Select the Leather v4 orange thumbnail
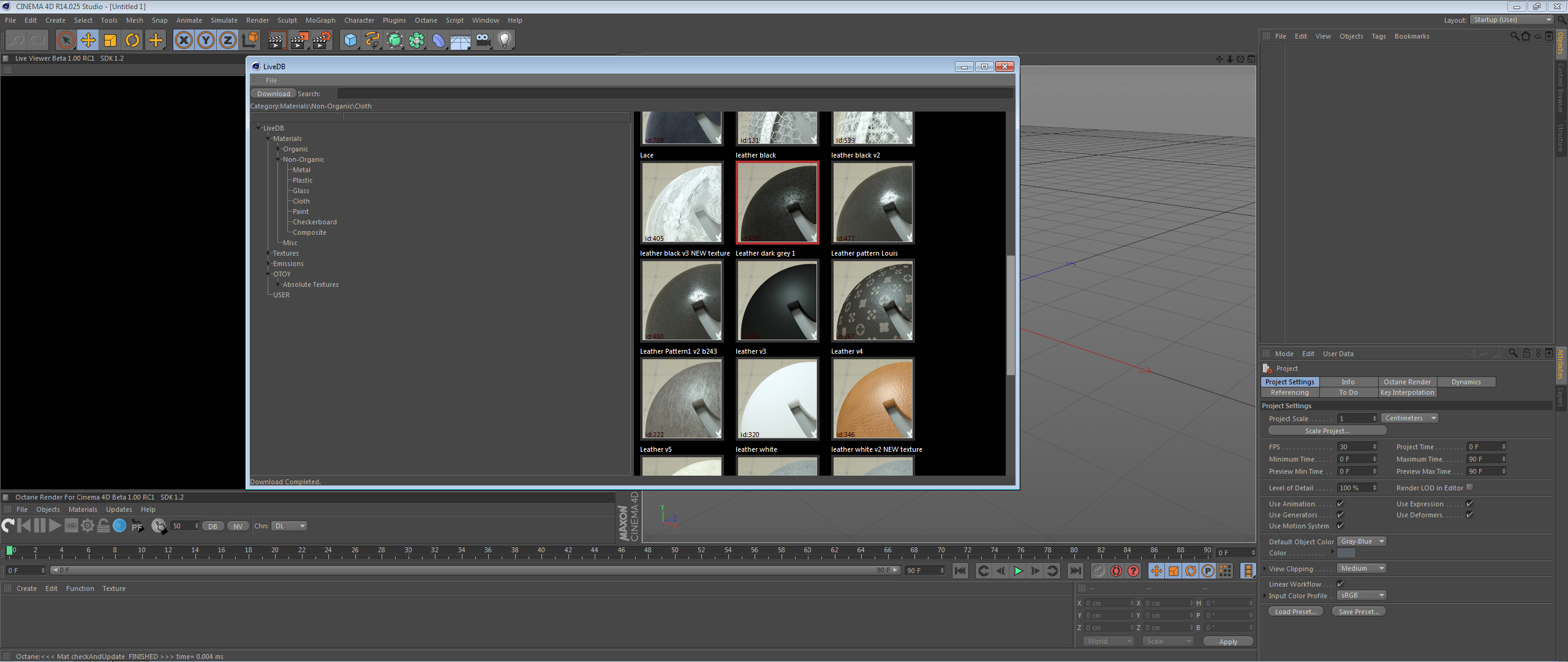Screen dimensions: 1568x662 (873, 399)
